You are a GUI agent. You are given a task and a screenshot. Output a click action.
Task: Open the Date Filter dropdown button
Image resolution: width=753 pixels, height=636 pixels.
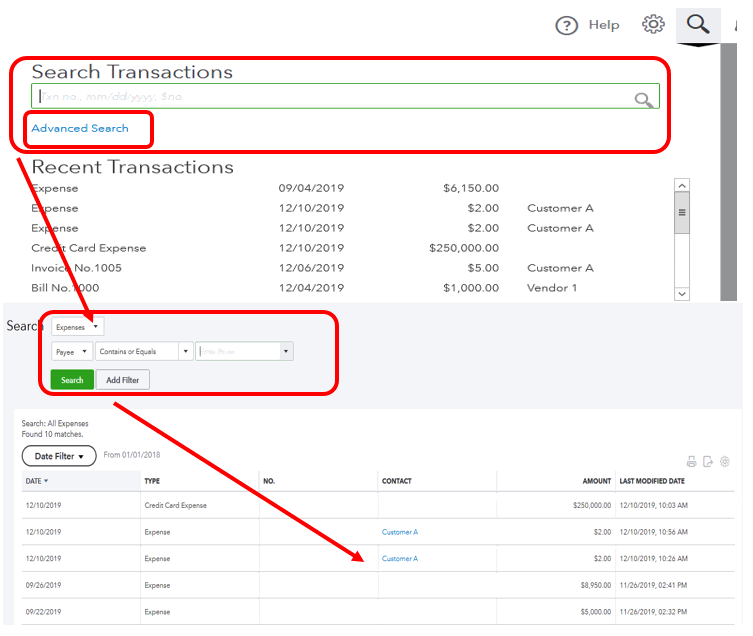point(59,456)
